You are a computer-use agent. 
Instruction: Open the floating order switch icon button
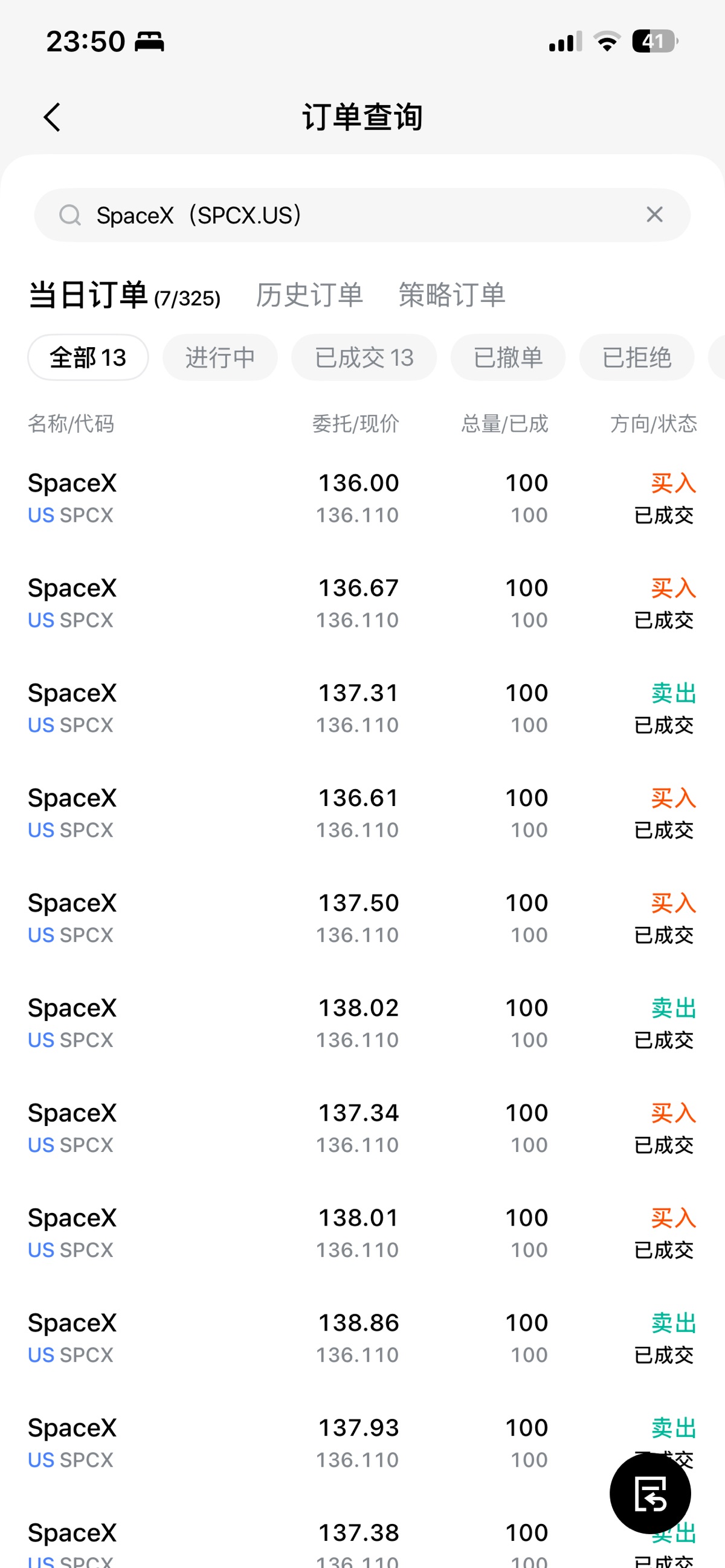(650, 1493)
